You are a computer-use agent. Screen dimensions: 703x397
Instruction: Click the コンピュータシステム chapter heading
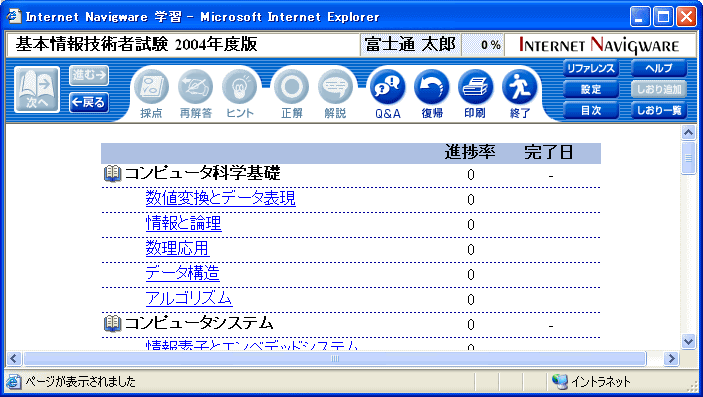tap(199, 323)
